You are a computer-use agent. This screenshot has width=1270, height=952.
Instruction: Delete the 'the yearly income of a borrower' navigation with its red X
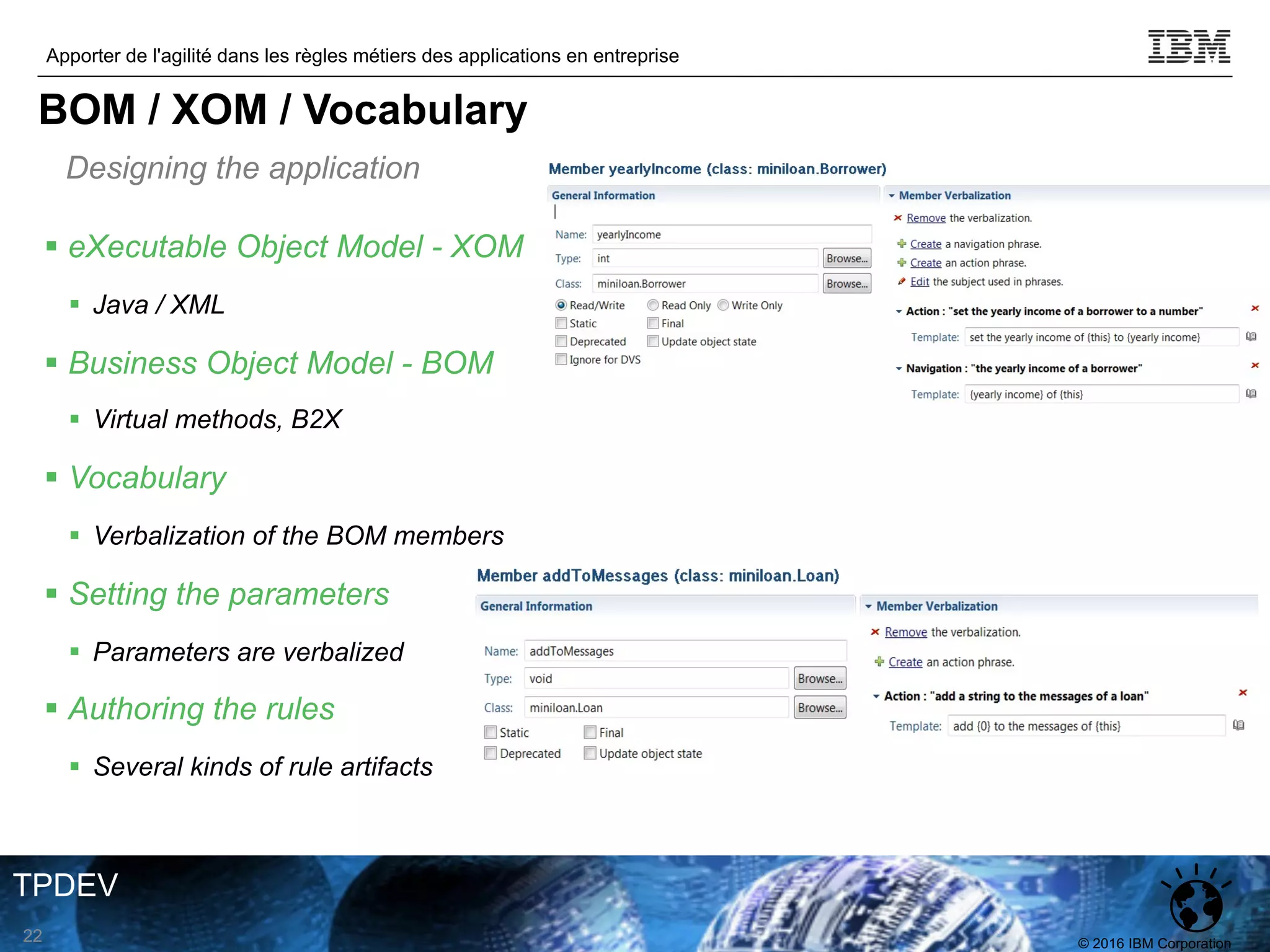(1254, 365)
